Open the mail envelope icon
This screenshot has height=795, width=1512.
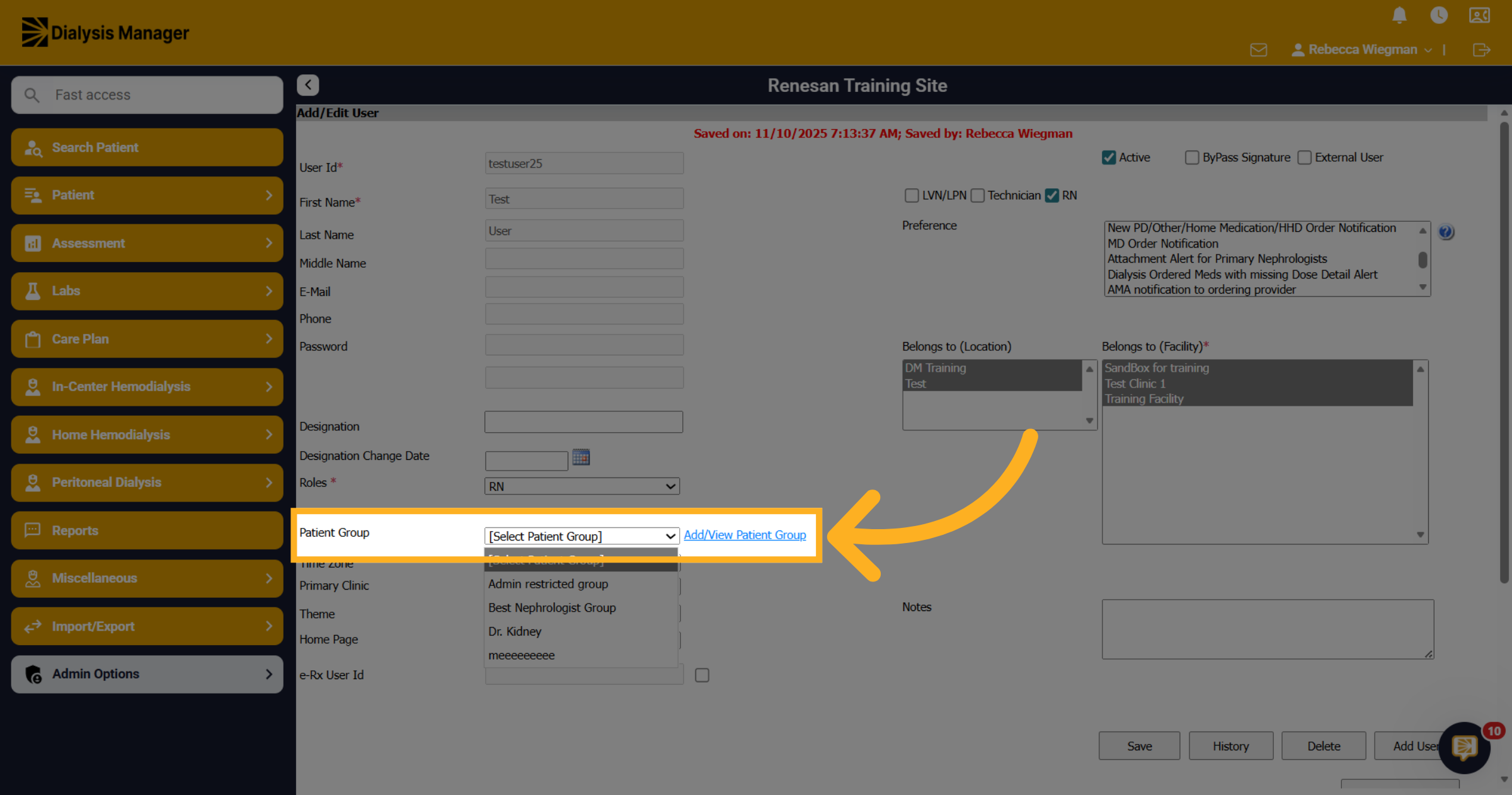pos(1258,50)
